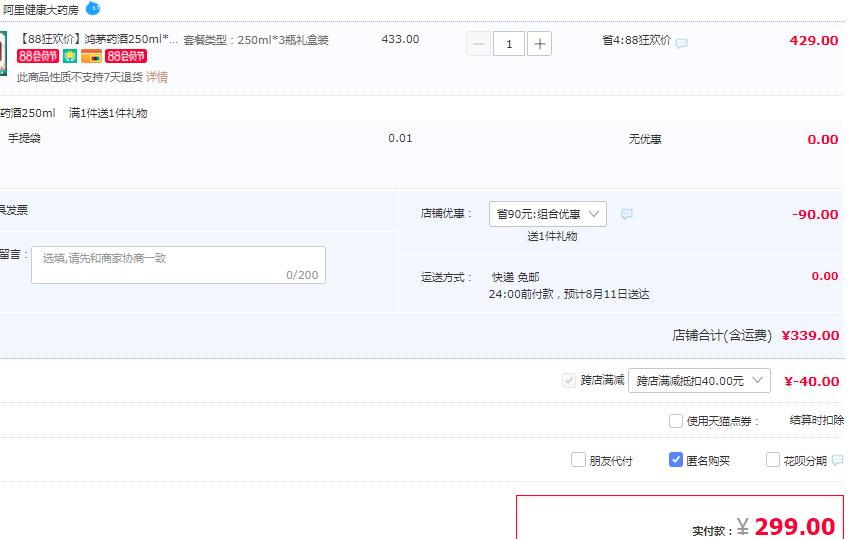
Task: Click the item subtotal 429.00
Action: click(813, 41)
